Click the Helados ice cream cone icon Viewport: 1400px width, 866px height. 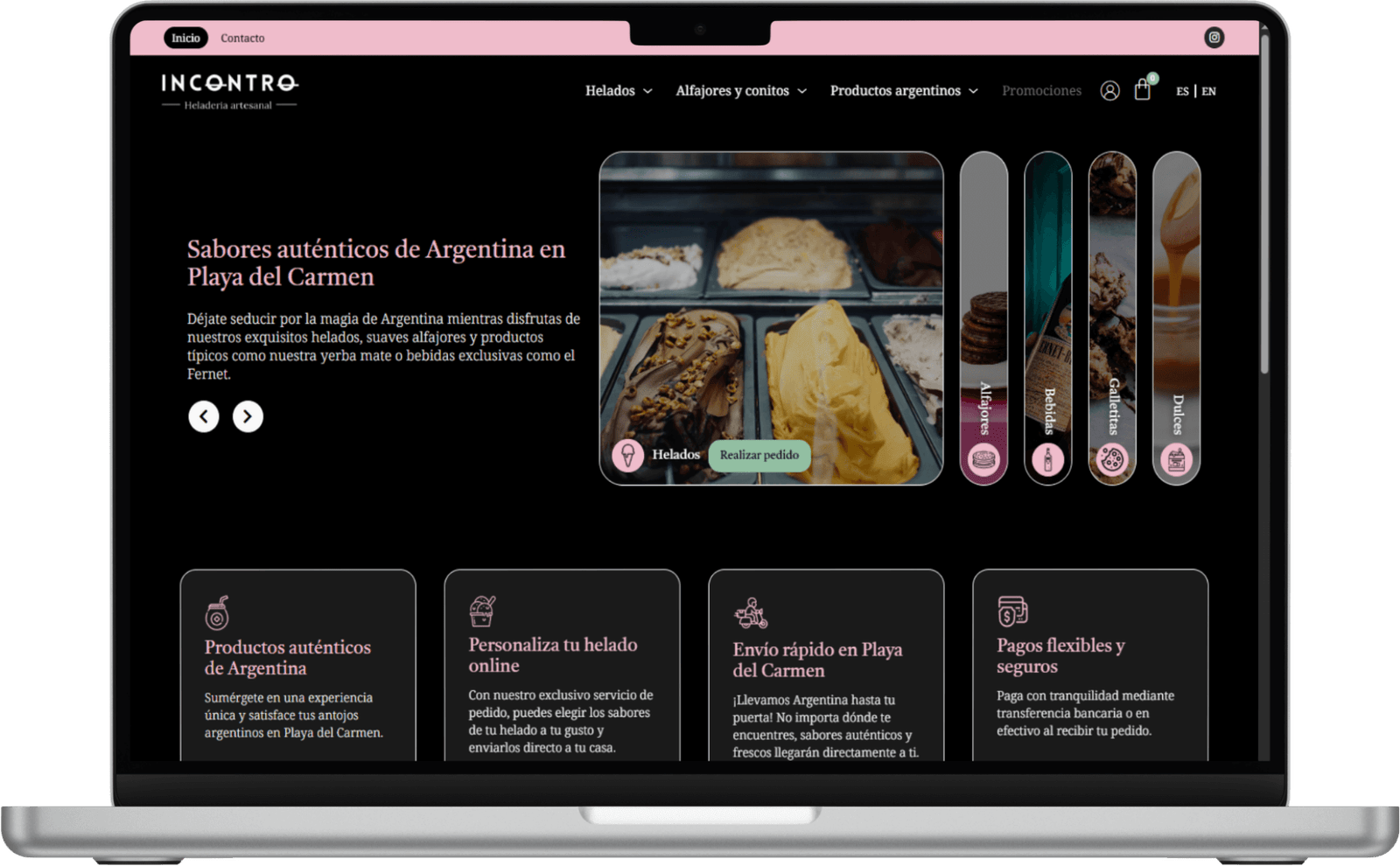(627, 455)
